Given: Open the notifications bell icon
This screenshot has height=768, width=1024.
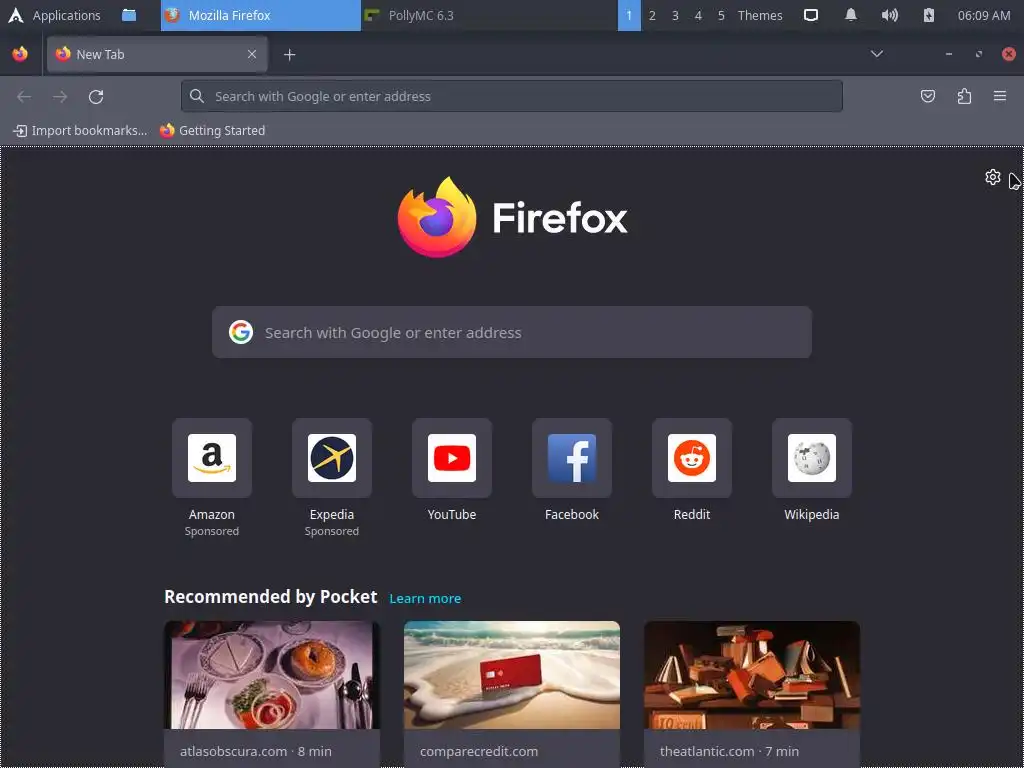Looking at the screenshot, I should pos(851,15).
